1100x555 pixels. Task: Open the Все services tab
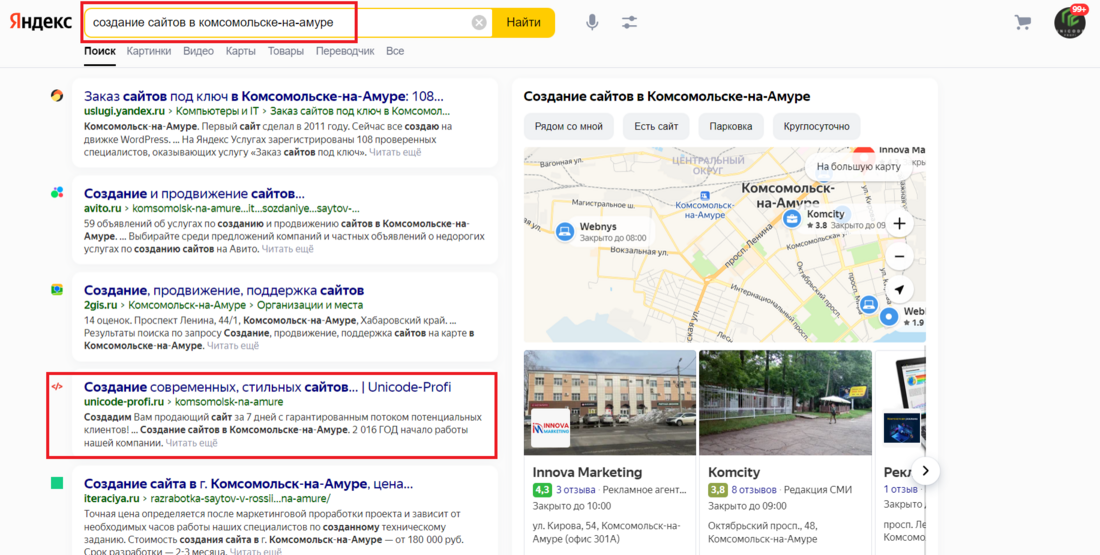point(395,51)
